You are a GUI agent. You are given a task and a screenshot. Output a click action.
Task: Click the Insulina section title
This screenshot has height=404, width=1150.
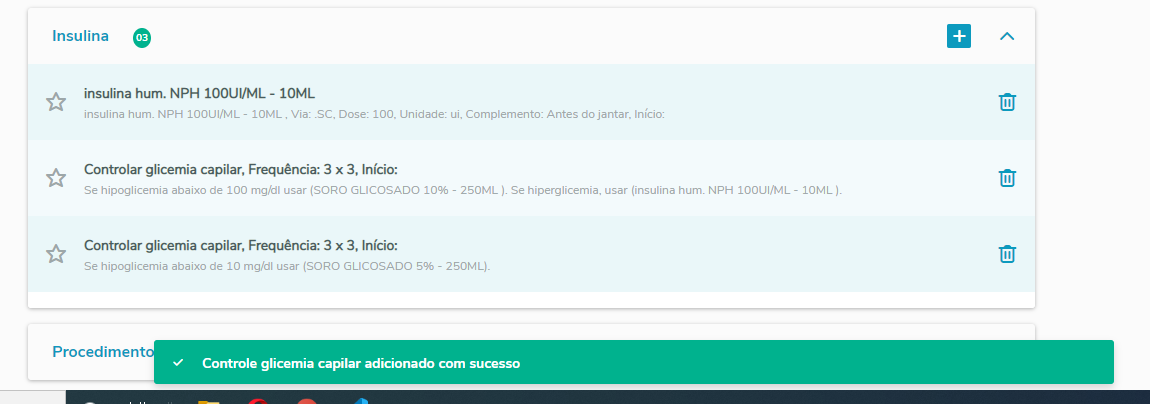pos(81,36)
